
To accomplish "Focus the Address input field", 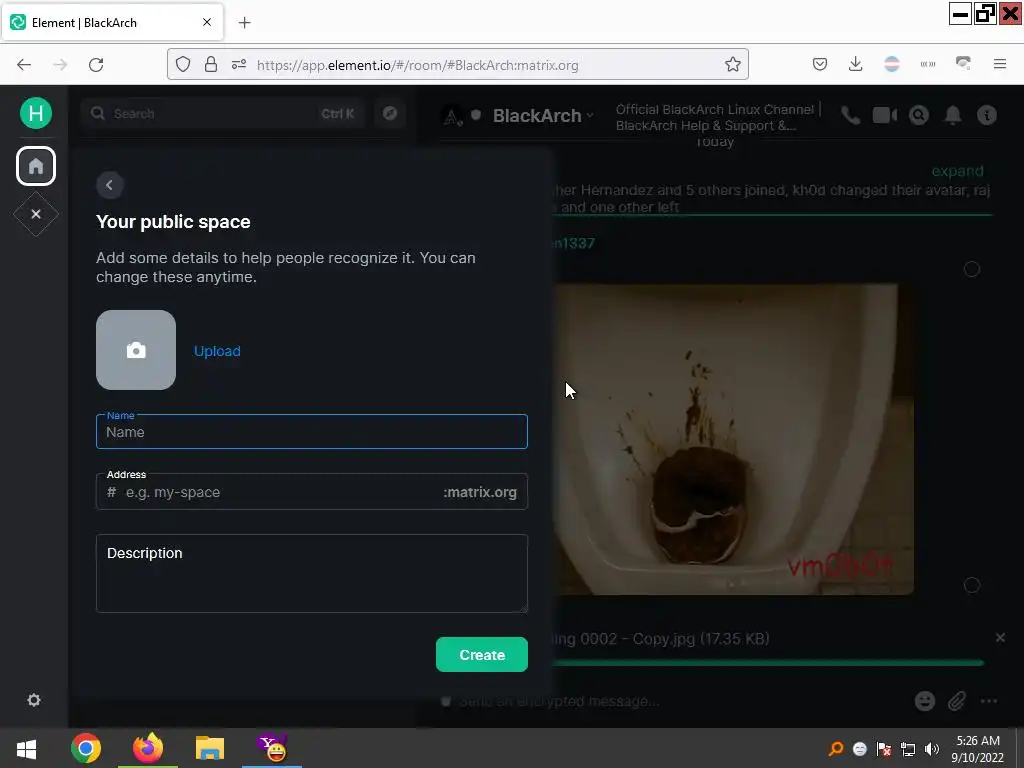I will click(312, 492).
